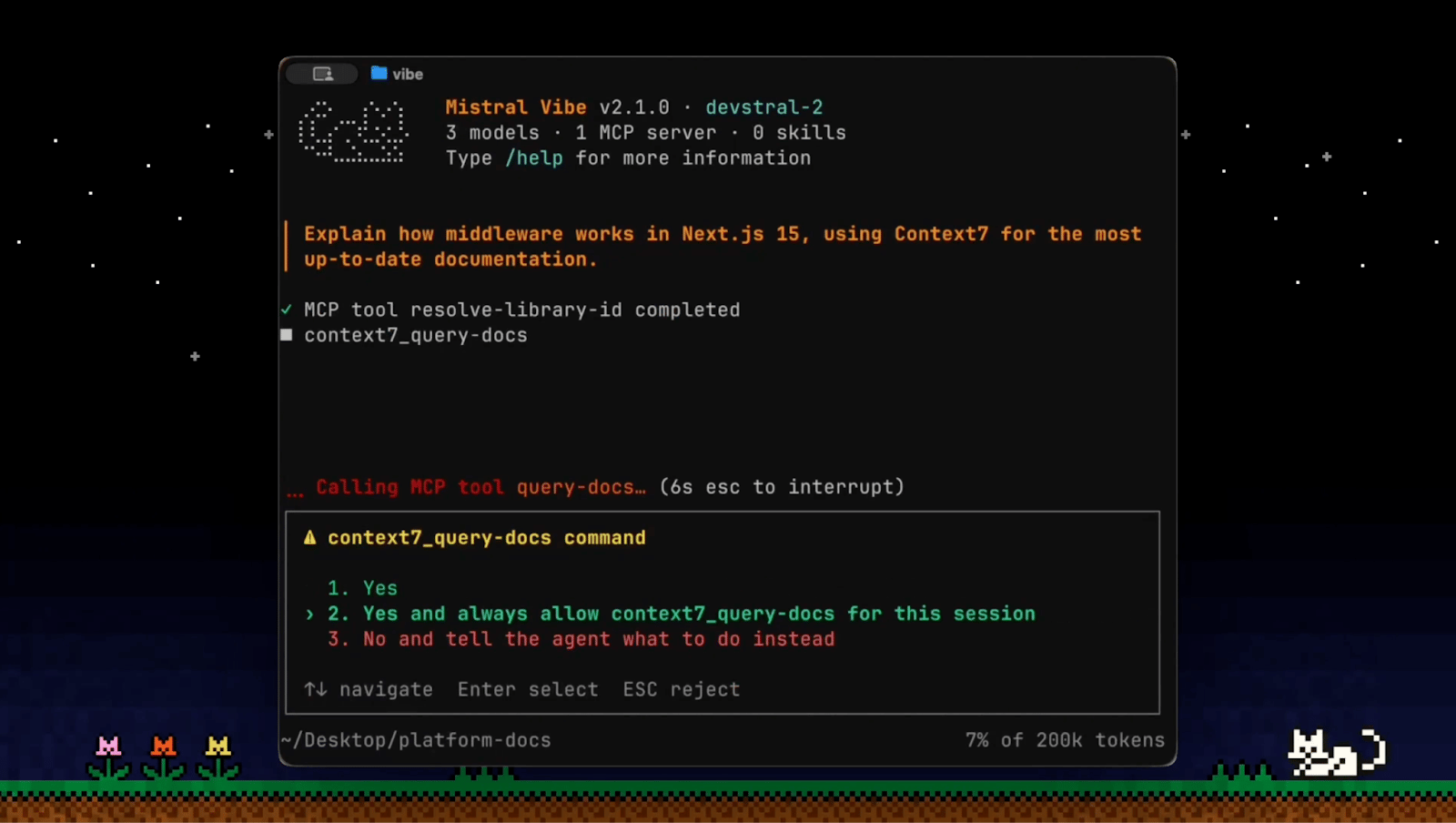Viewport: 1456px width, 823px height.
Task: Click the ~/Desktop/platform-docs path
Action: 416,740
